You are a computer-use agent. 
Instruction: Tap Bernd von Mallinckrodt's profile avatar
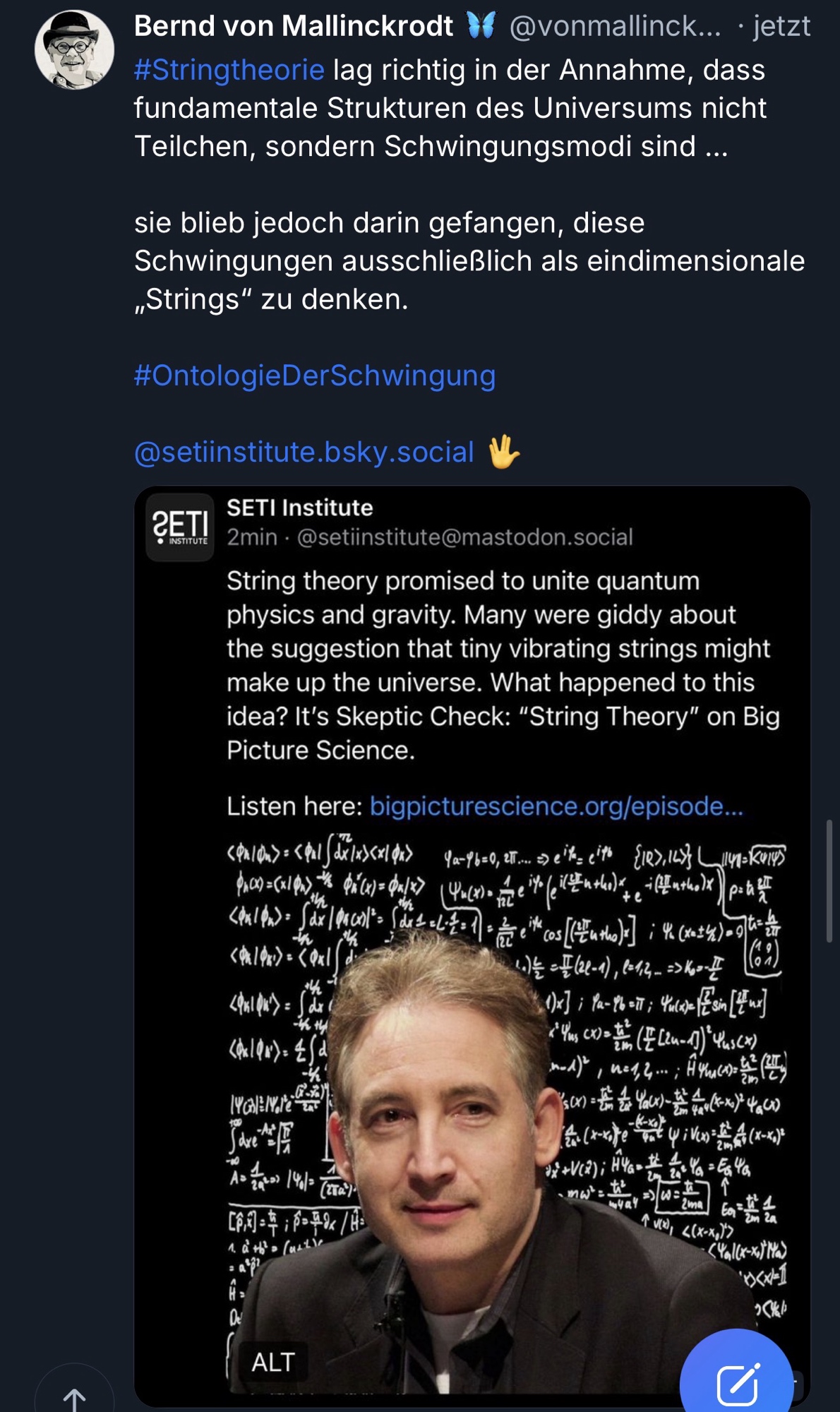pyautogui.click(x=74, y=49)
